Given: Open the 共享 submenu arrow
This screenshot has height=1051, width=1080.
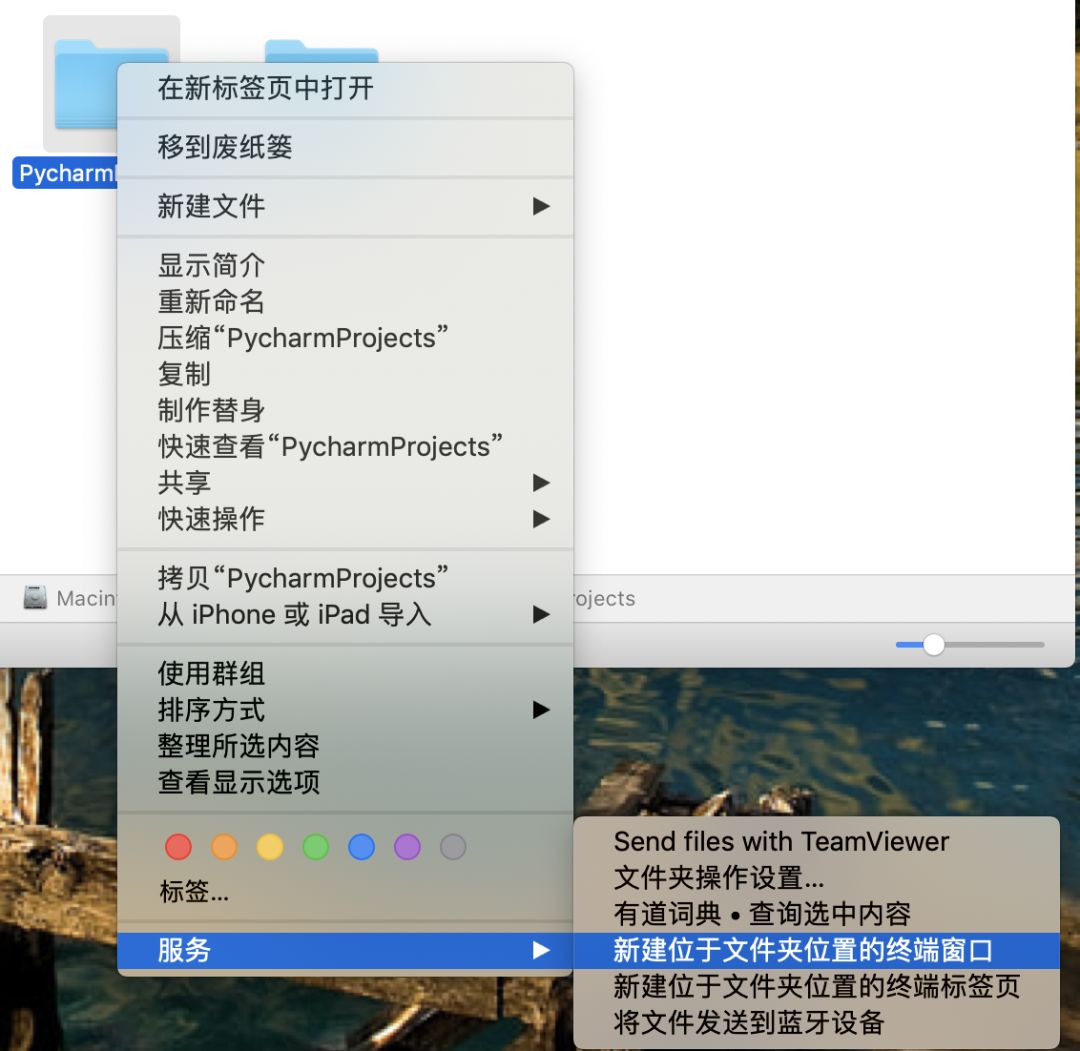Looking at the screenshot, I should 540,483.
